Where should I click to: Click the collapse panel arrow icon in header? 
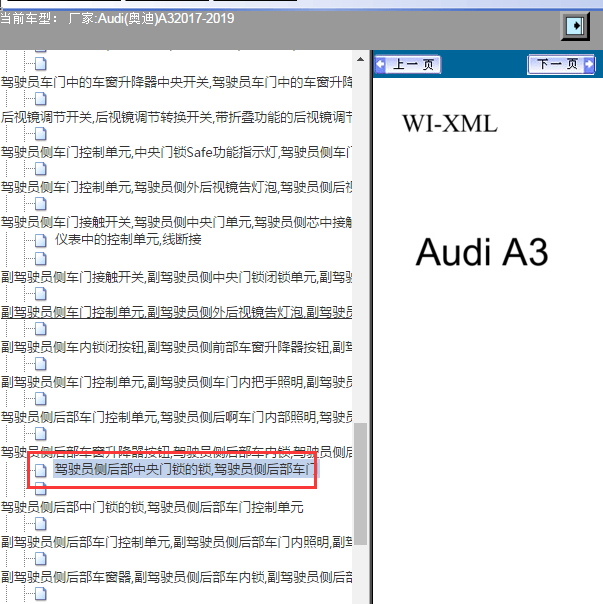pyautogui.click(x=575, y=26)
